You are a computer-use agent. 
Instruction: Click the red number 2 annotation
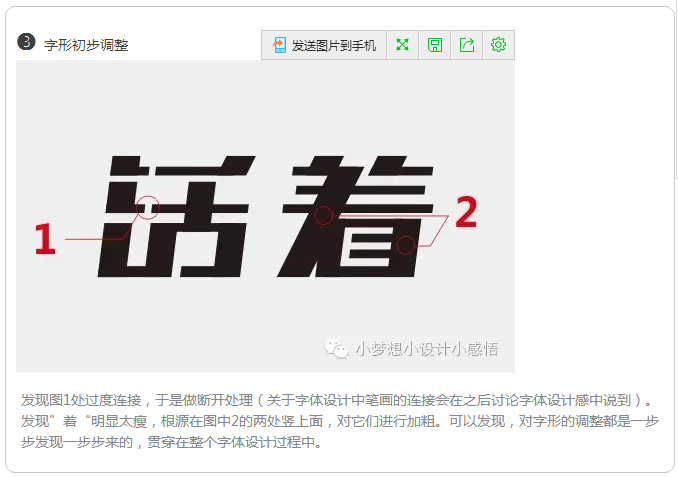coord(466,211)
